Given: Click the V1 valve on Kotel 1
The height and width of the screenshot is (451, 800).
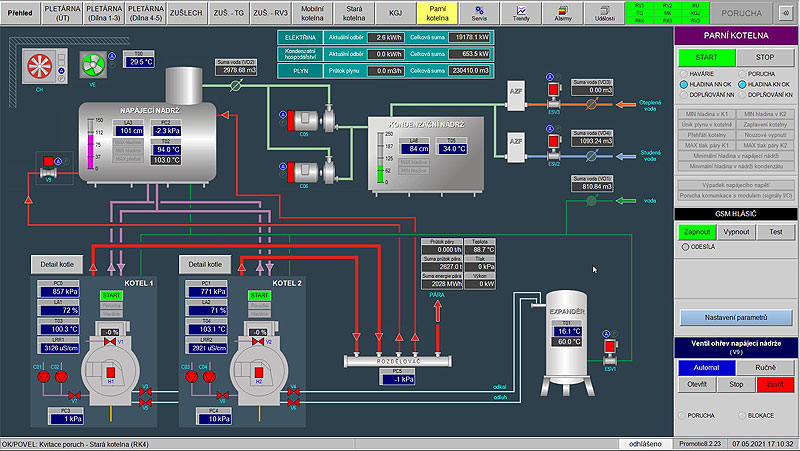Looking at the screenshot, I should point(110,341).
